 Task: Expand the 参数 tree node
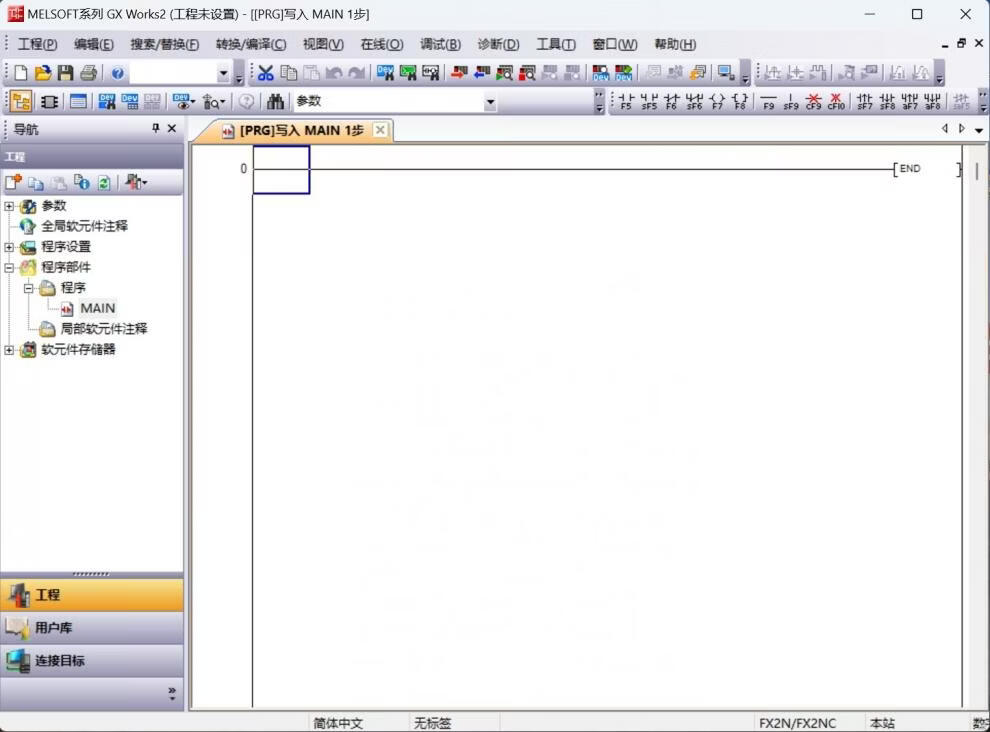(x=10, y=206)
